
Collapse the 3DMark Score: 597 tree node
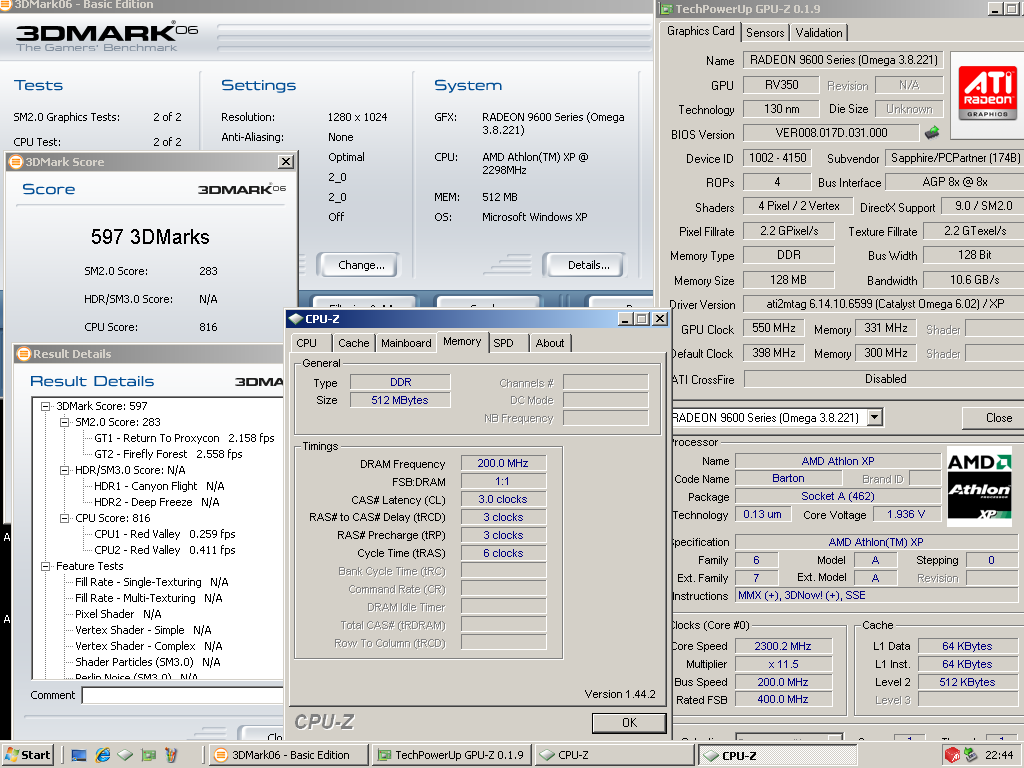pos(46,406)
